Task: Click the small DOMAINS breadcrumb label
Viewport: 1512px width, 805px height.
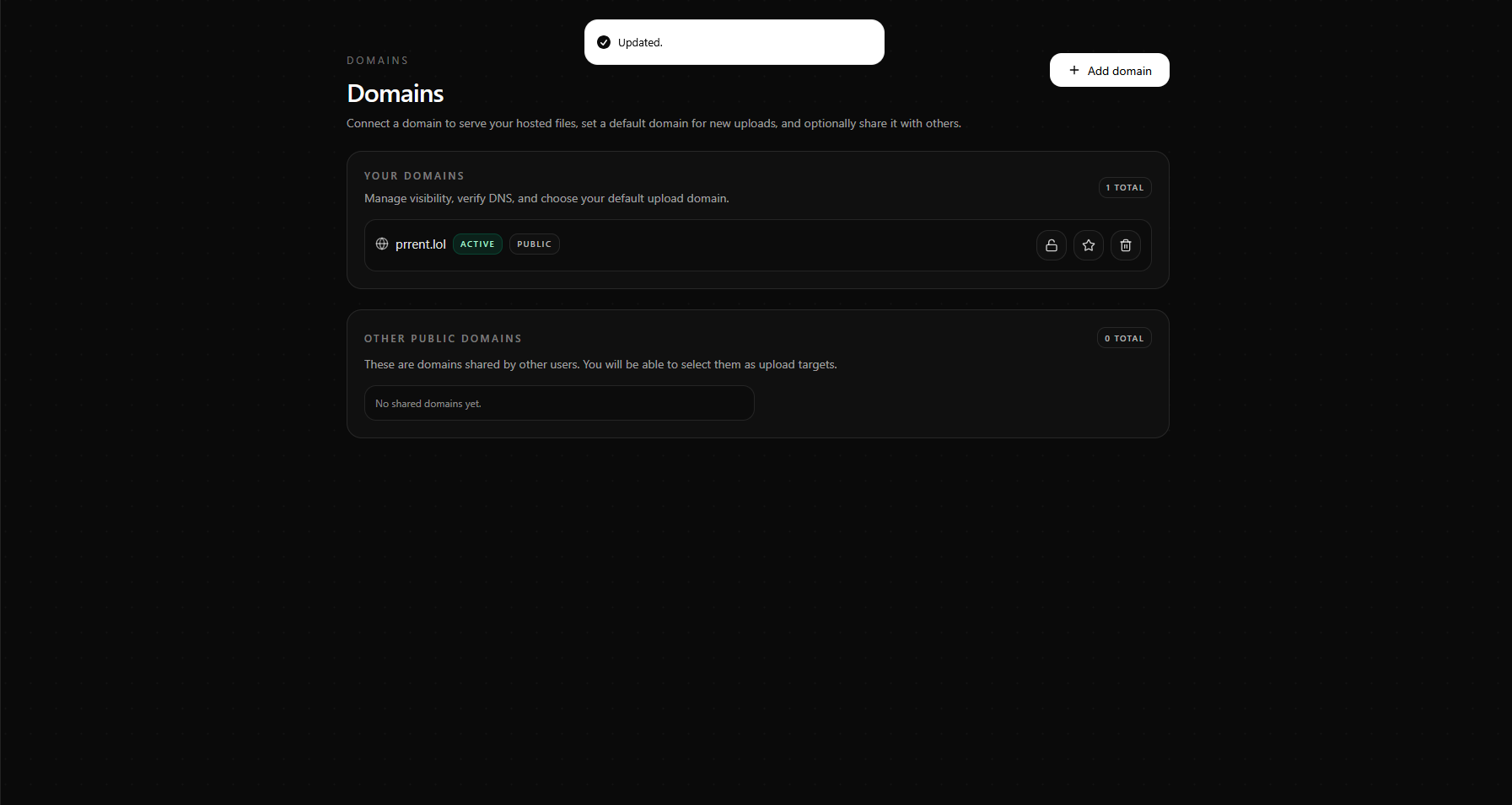Action: click(x=377, y=61)
